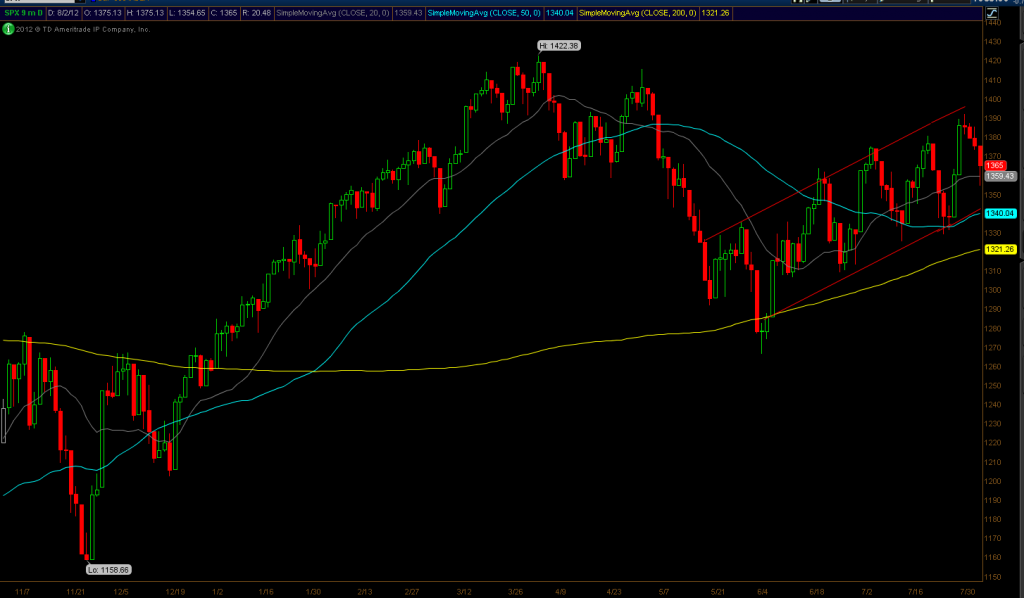Click the H: 1375.13 high value
Viewport: 1024px width, 598px height.
pyautogui.click(x=147, y=13)
